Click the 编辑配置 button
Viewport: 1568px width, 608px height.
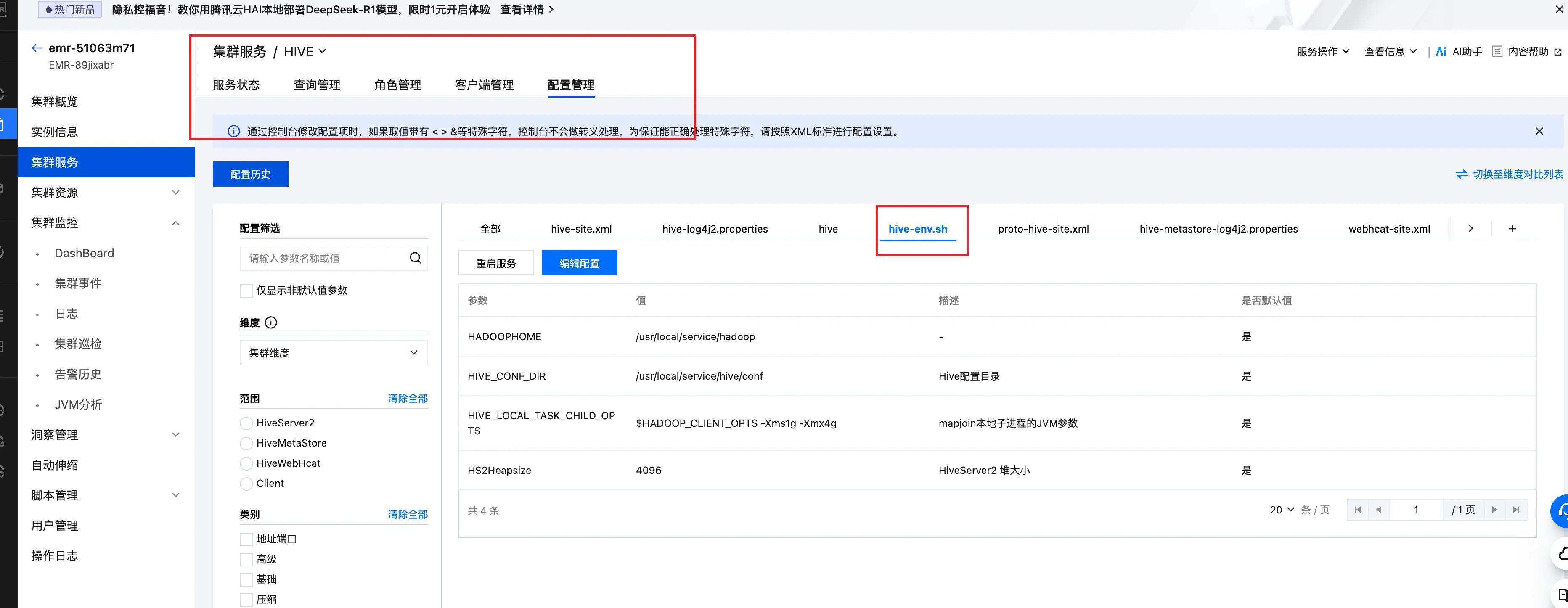[x=579, y=262]
